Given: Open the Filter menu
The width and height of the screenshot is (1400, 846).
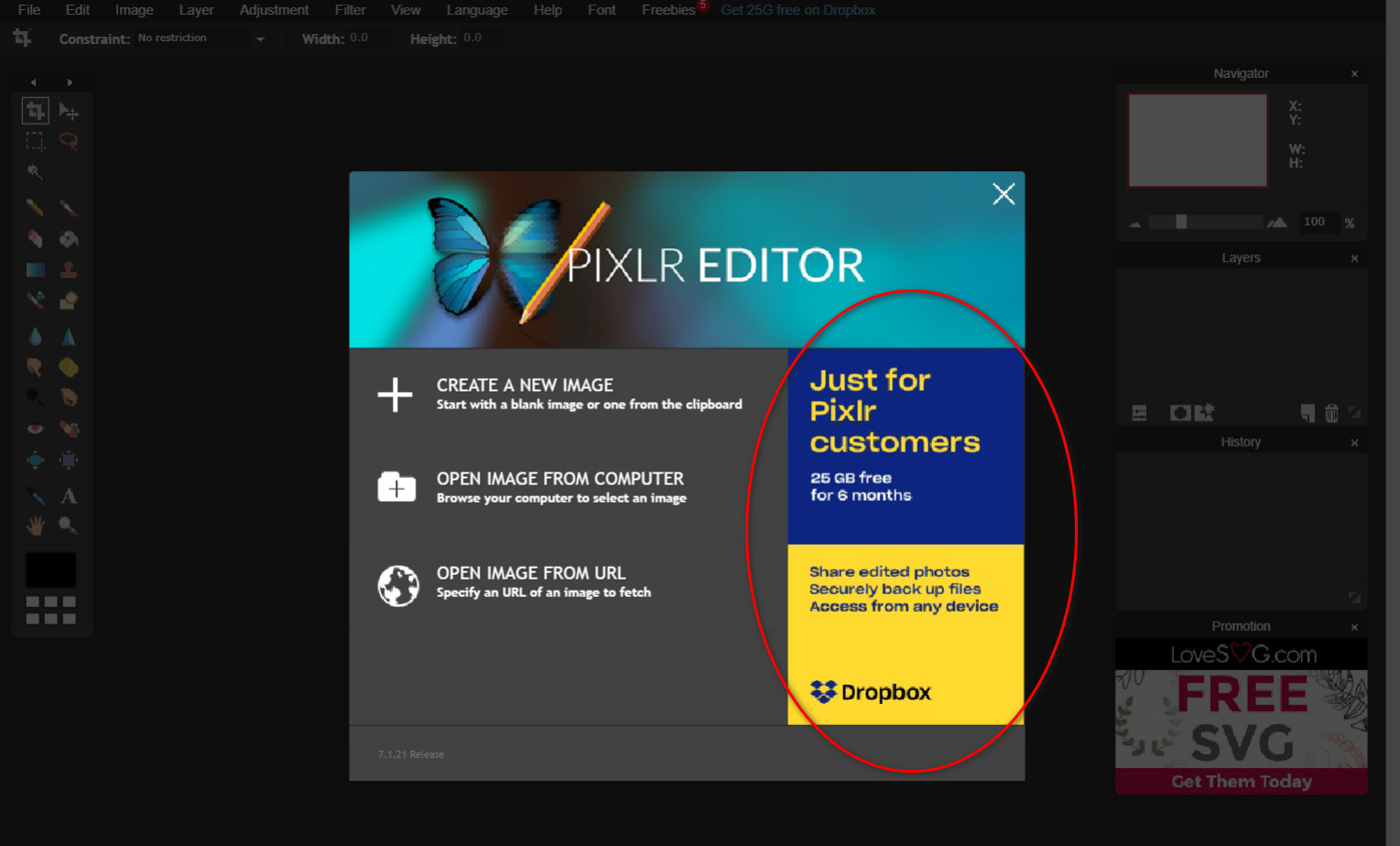Looking at the screenshot, I should pyautogui.click(x=350, y=10).
